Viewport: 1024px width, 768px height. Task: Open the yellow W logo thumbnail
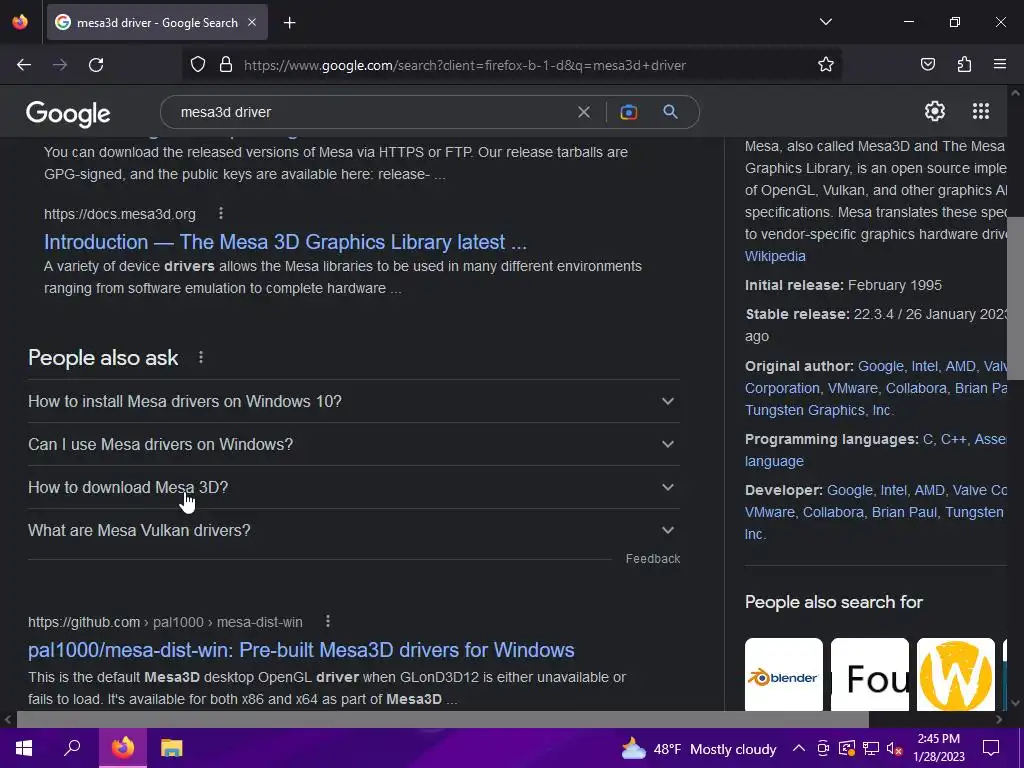pyautogui.click(x=955, y=675)
